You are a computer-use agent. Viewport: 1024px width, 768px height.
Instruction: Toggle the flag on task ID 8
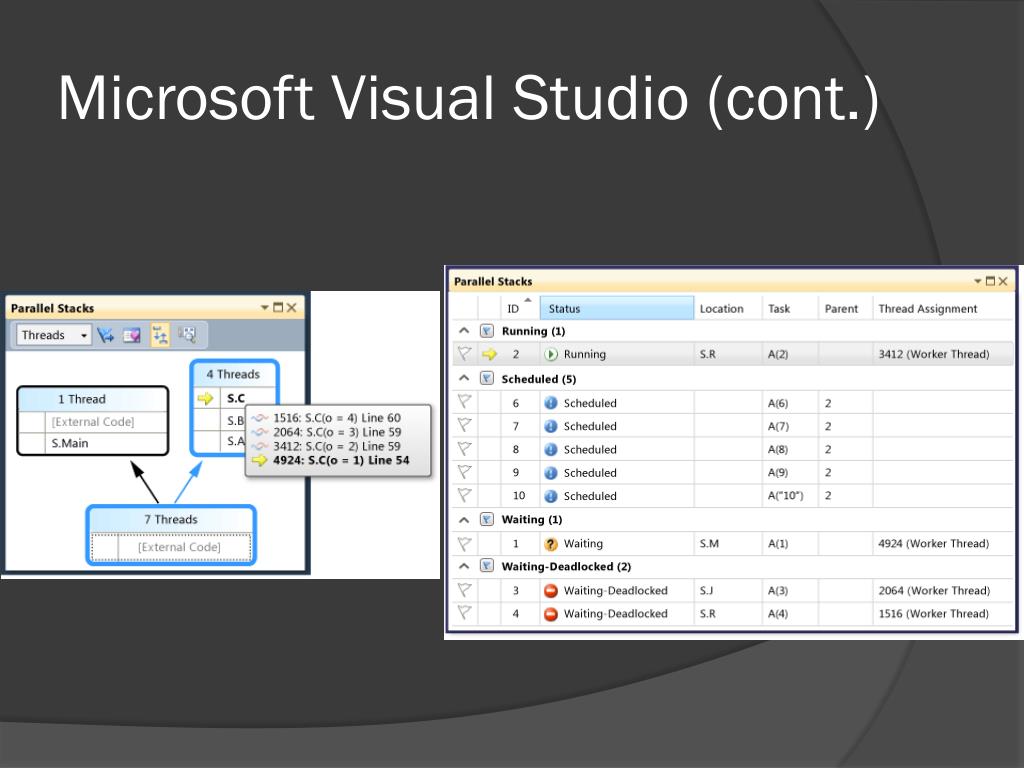[x=464, y=449]
